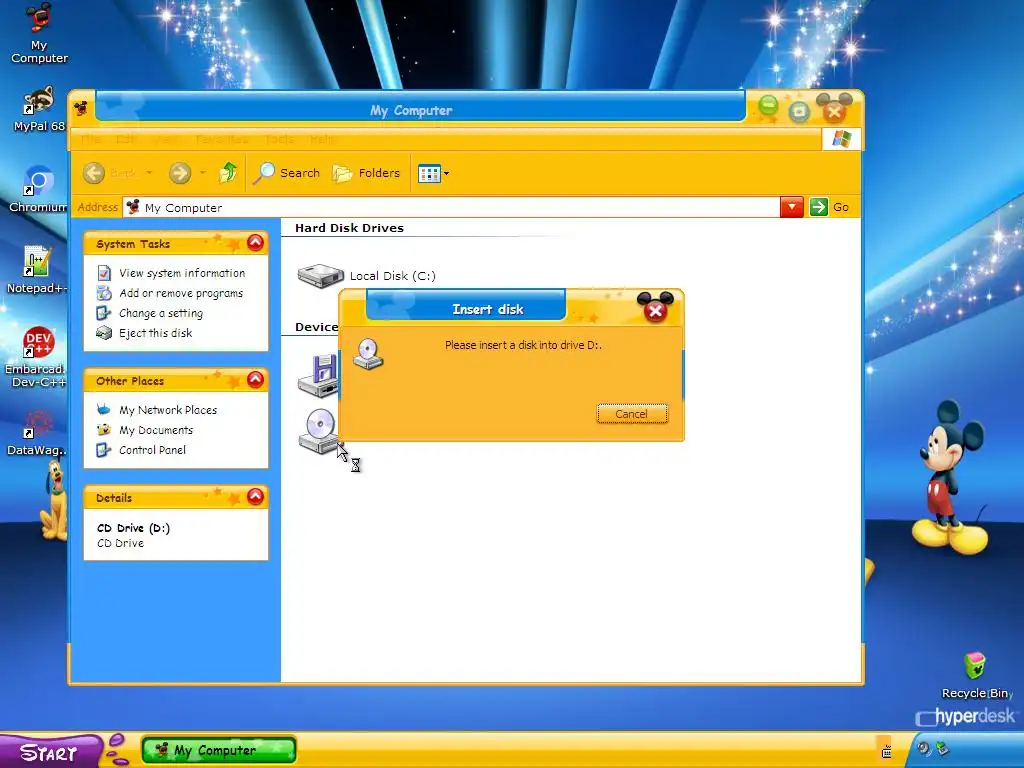Click the Forward arrow toolbar button
The height and width of the screenshot is (768, 1024).
pyautogui.click(x=180, y=173)
